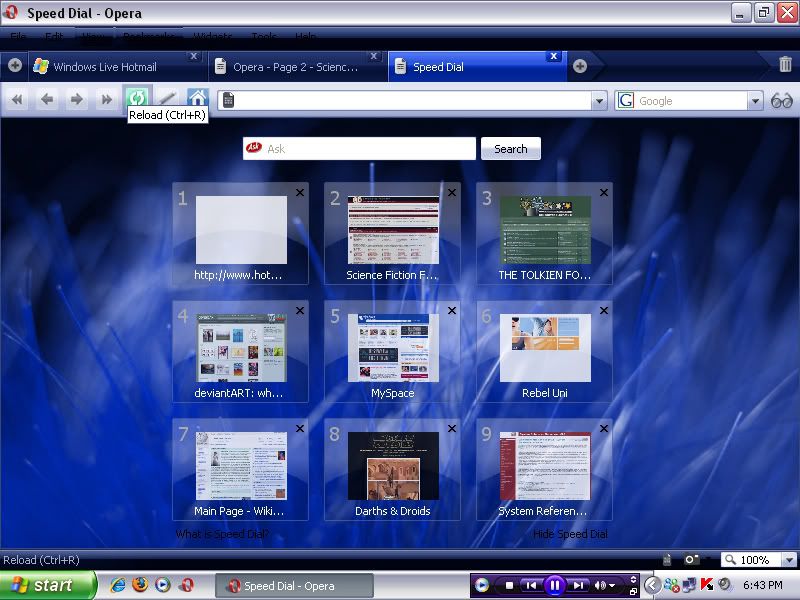Image resolution: width=800 pixels, height=600 pixels.
Task: Click the Ask logo in the Speed Dial search
Action: point(254,148)
